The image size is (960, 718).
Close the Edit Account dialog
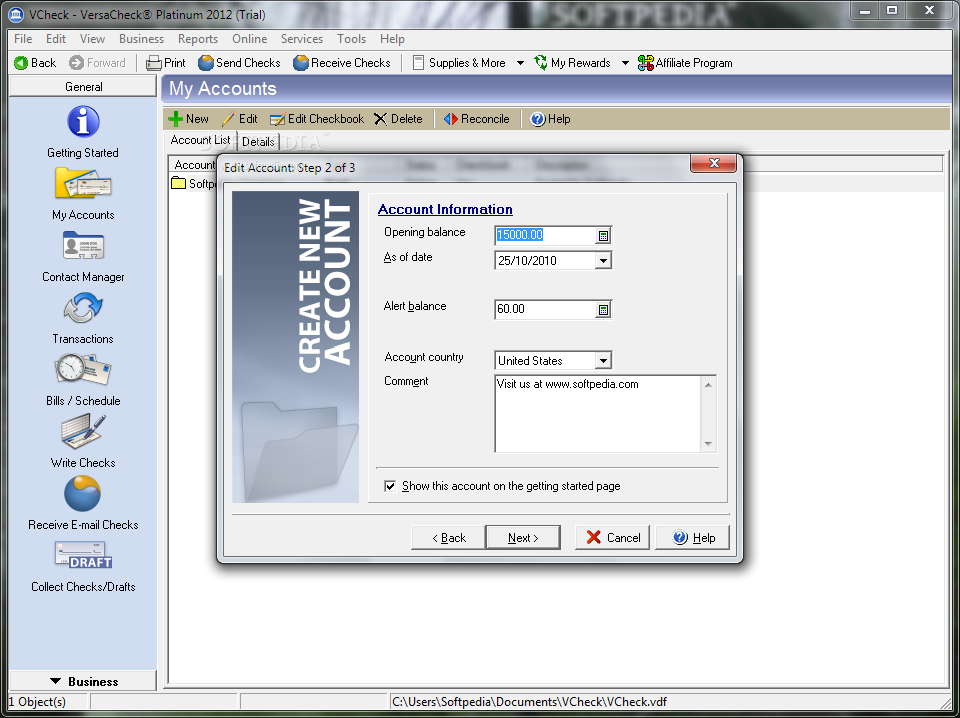(x=713, y=163)
